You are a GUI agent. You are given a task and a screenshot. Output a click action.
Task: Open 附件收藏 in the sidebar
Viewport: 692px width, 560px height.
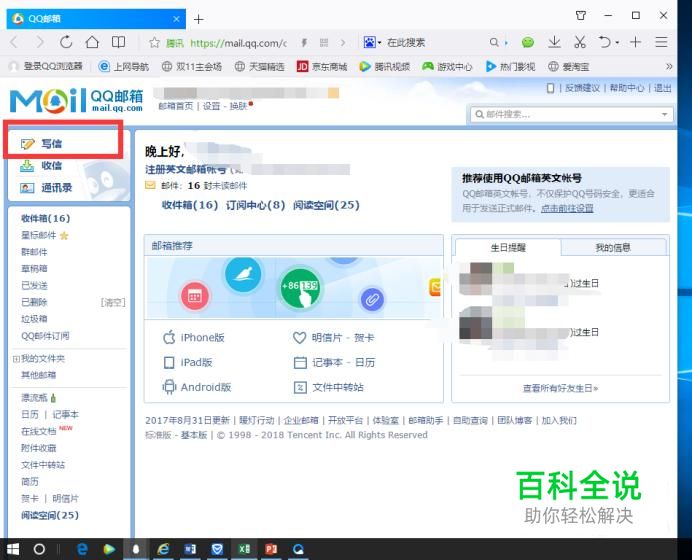point(38,448)
